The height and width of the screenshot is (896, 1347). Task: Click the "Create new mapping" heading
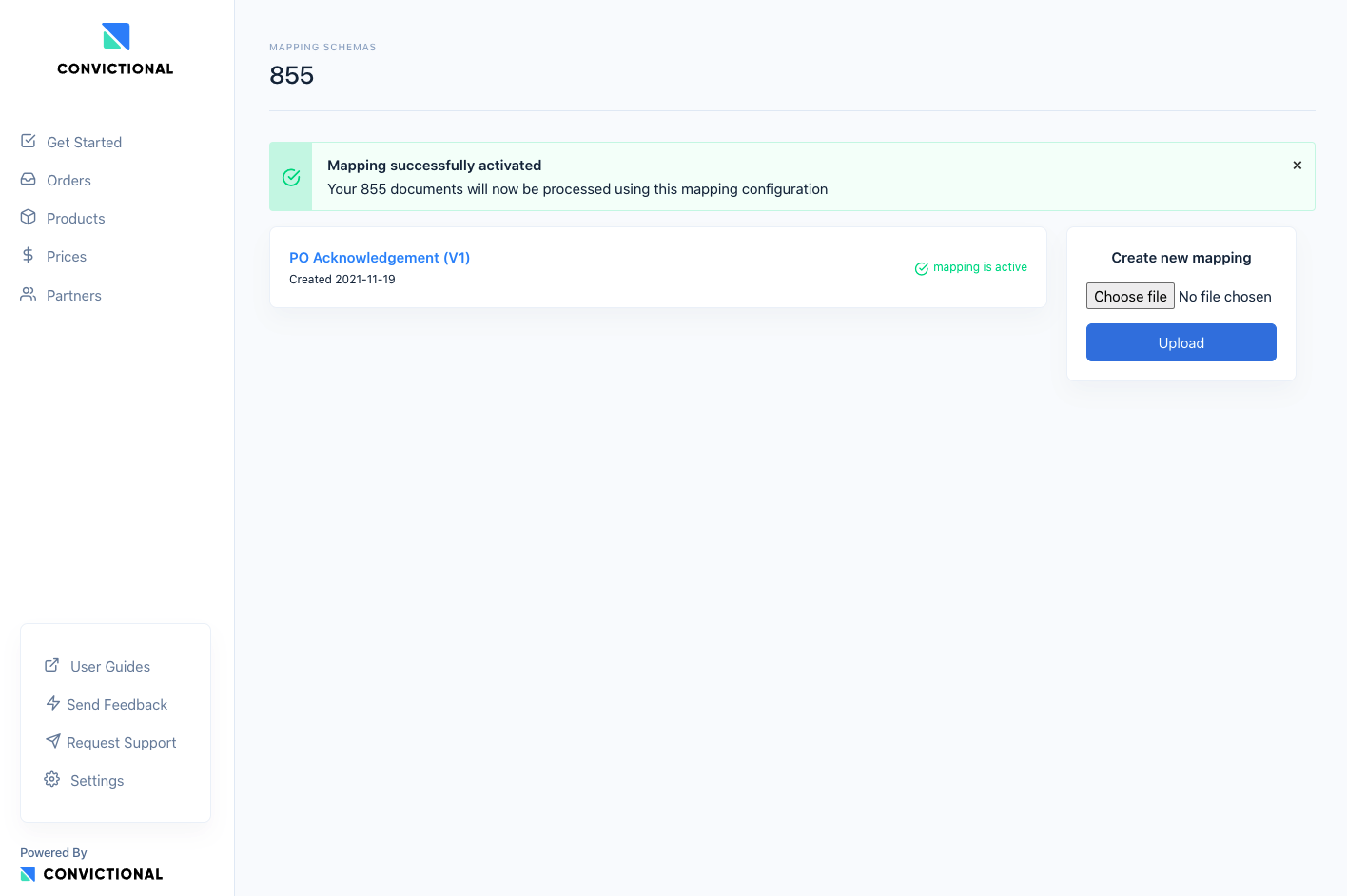[x=1181, y=258]
